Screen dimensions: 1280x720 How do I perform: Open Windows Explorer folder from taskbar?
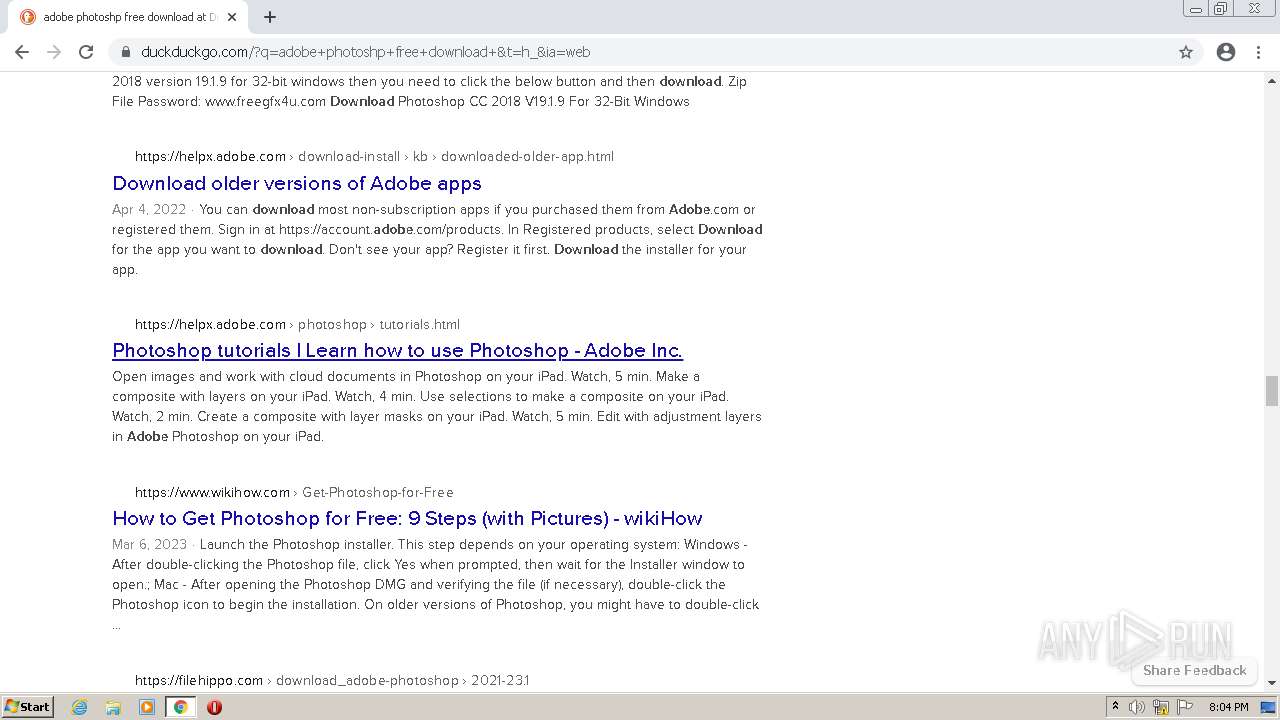click(113, 707)
